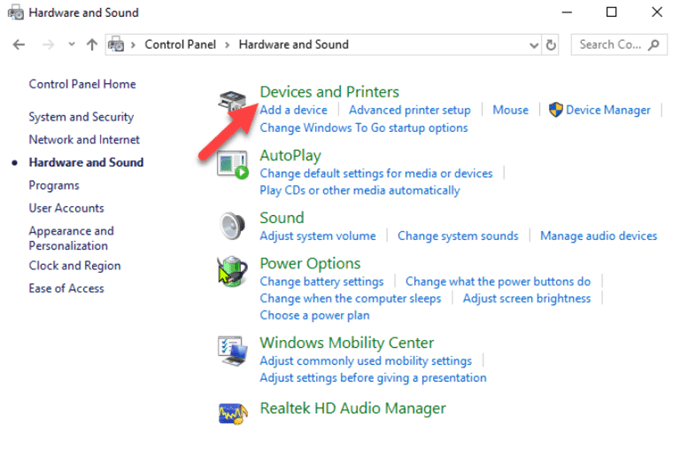680x456 pixels.
Task: Click the Windows Mobility Center icon
Action: pyautogui.click(x=233, y=350)
